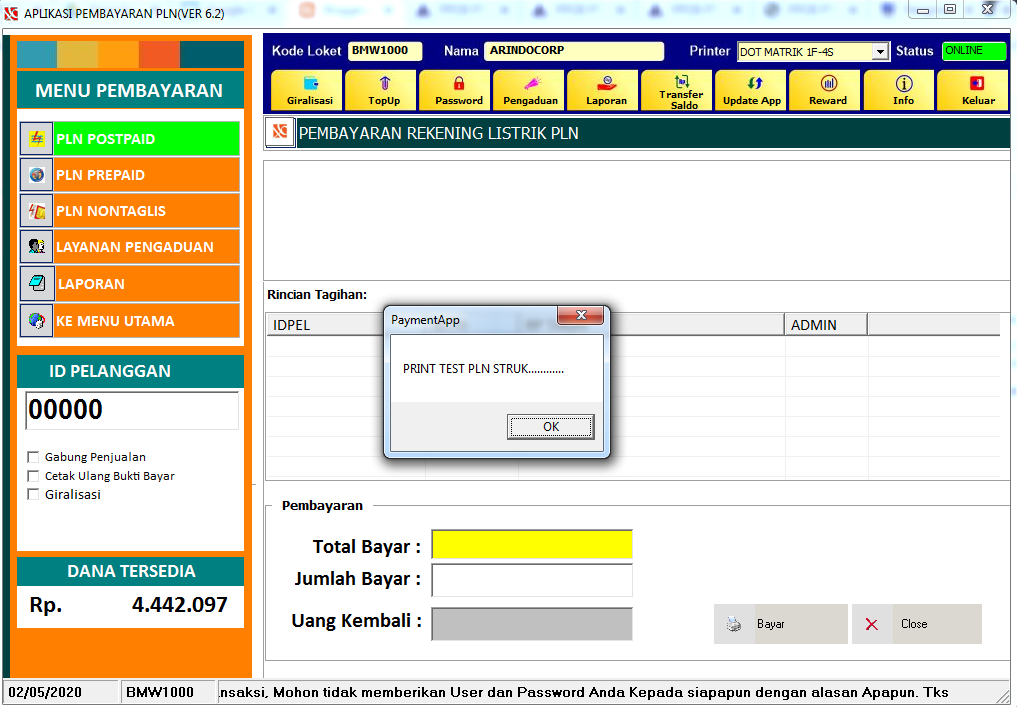Click the red X icon on Close button
The width and height of the screenshot is (1017, 707).
872,624
